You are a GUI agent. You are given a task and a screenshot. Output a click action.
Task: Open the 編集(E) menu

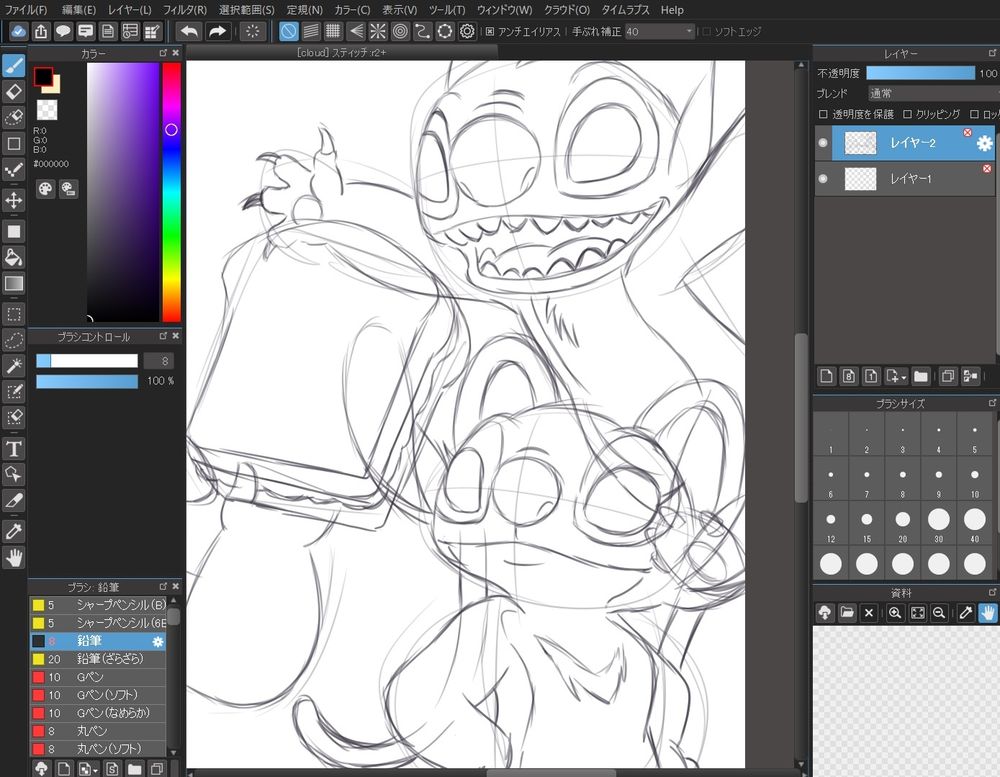pos(78,10)
